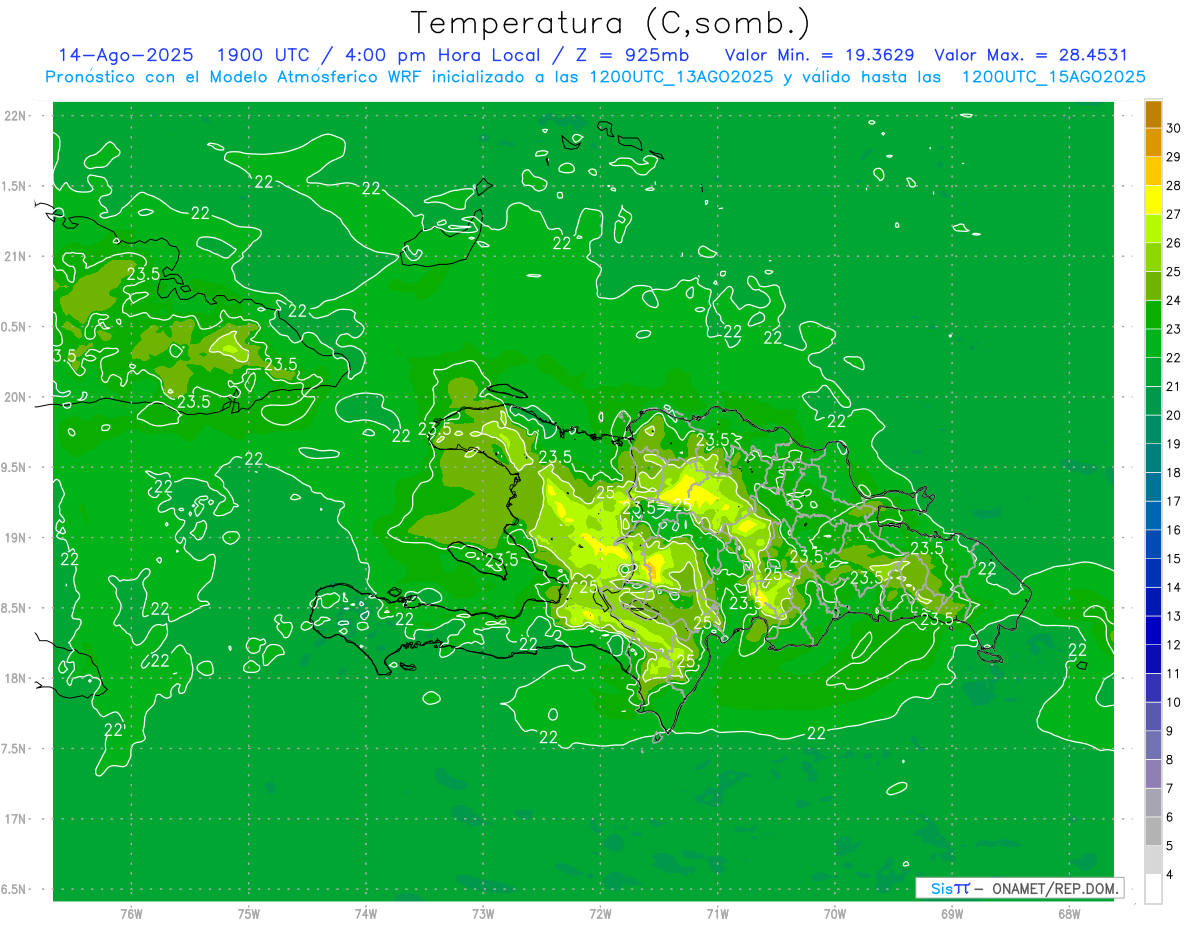Click the "4" color scale value
Image resolution: width=1200 pixels, height=927 pixels.
pyautogui.click(x=1171, y=875)
